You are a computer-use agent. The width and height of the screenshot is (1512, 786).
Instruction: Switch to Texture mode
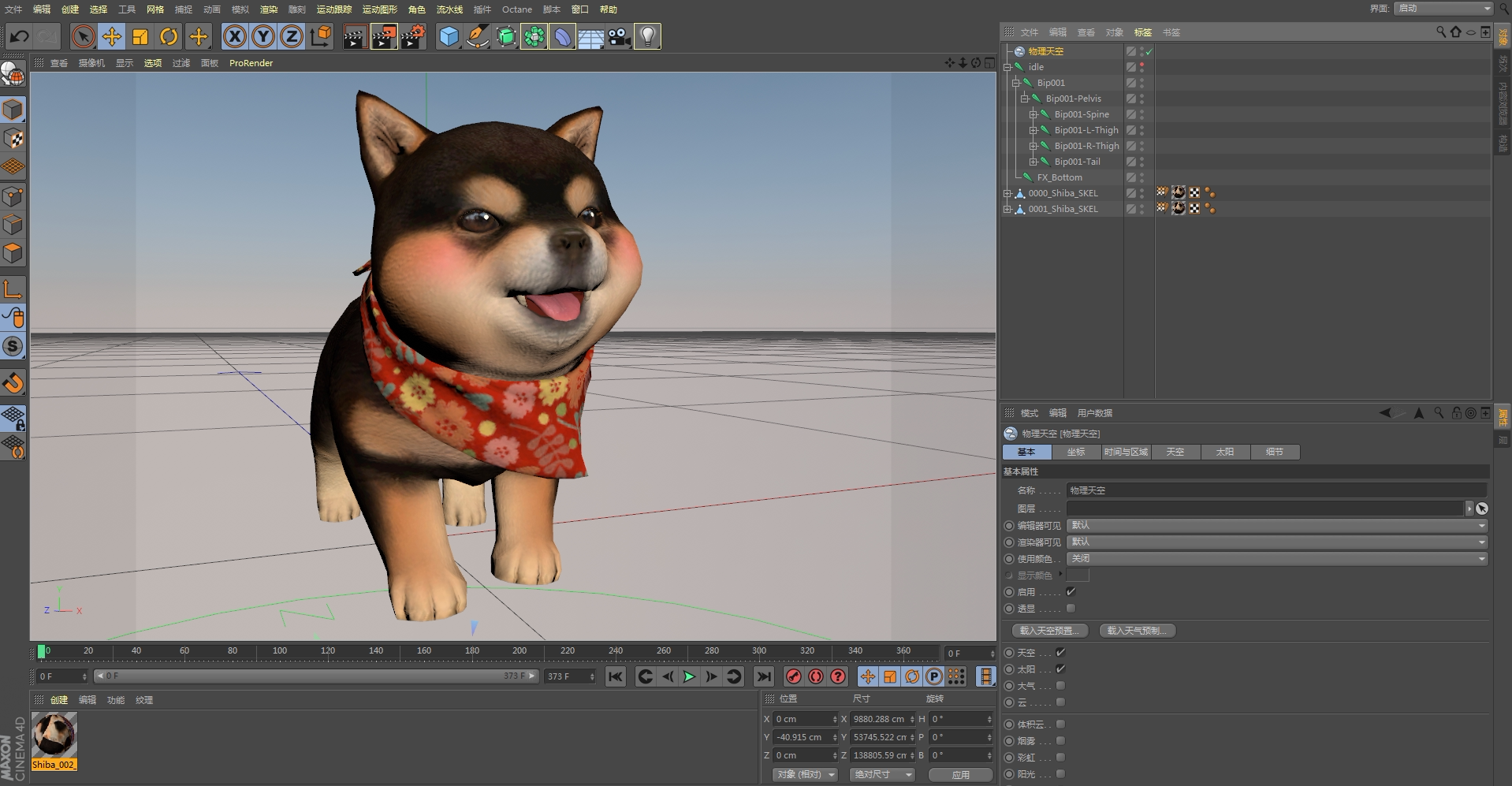point(13,139)
